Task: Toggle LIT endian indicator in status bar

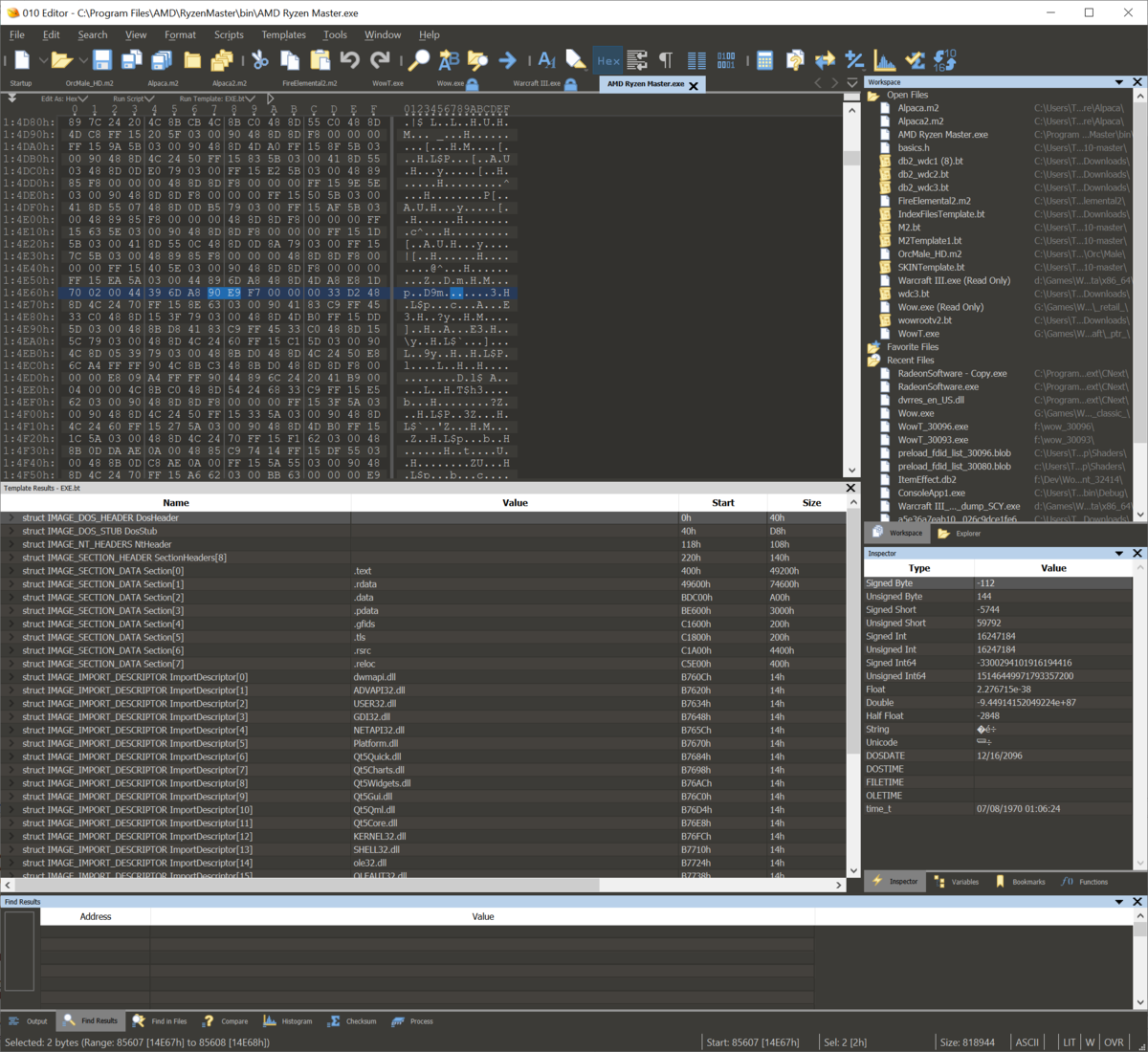Action: coord(1069,1042)
